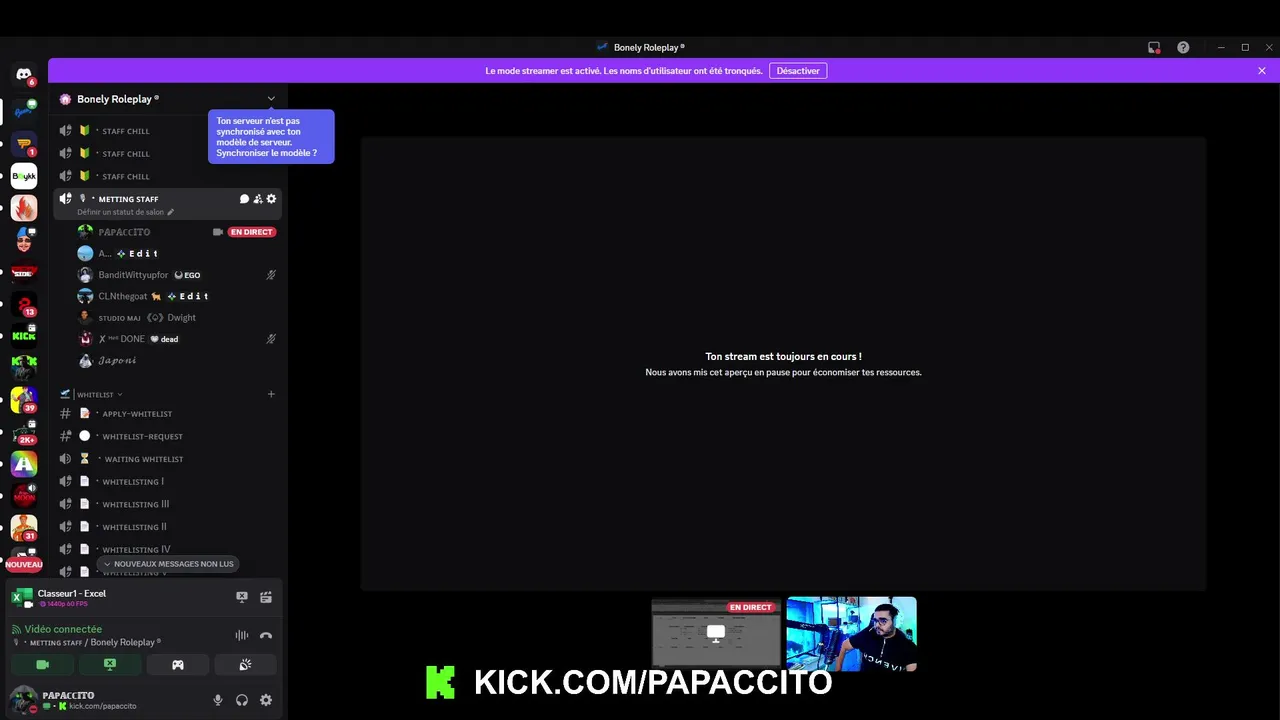Jump to Nouveaux messages non lus

point(168,564)
